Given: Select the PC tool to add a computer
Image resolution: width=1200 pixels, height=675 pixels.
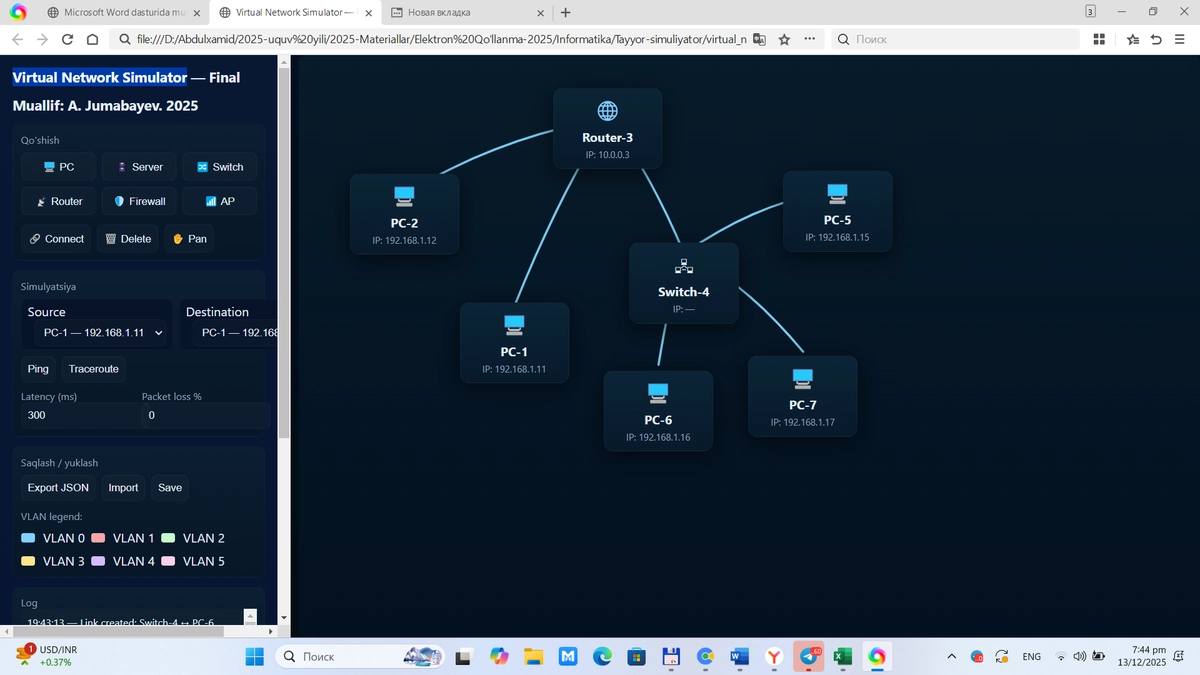Looking at the screenshot, I should click(57, 166).
